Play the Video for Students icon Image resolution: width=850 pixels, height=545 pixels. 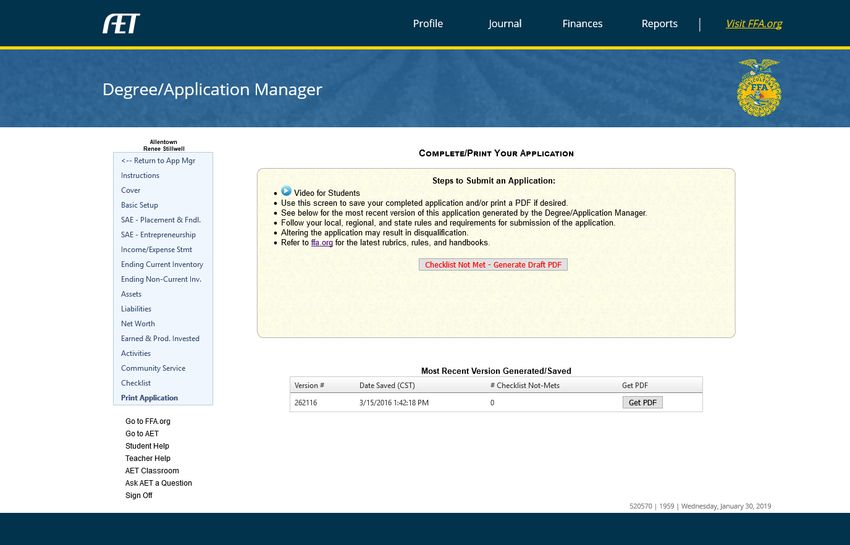click(286, 191)
